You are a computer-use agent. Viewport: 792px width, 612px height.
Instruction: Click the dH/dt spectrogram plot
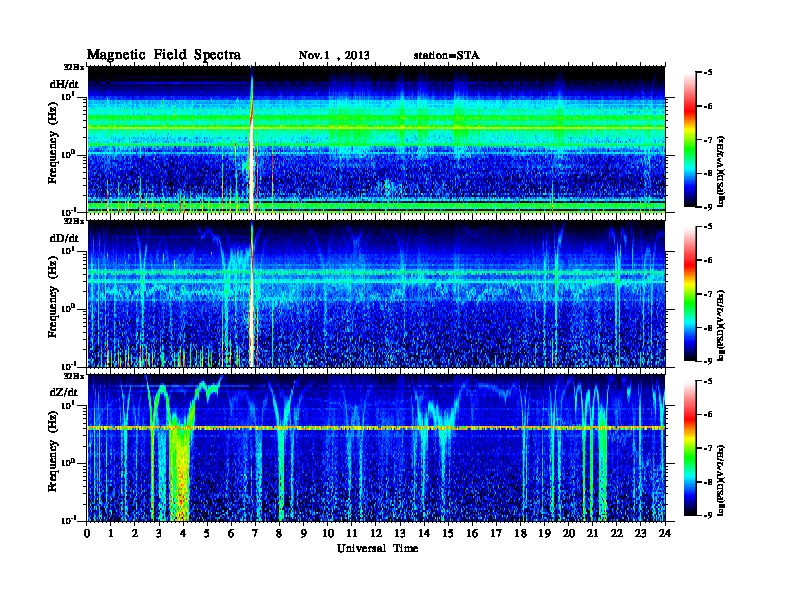(376, 140)
